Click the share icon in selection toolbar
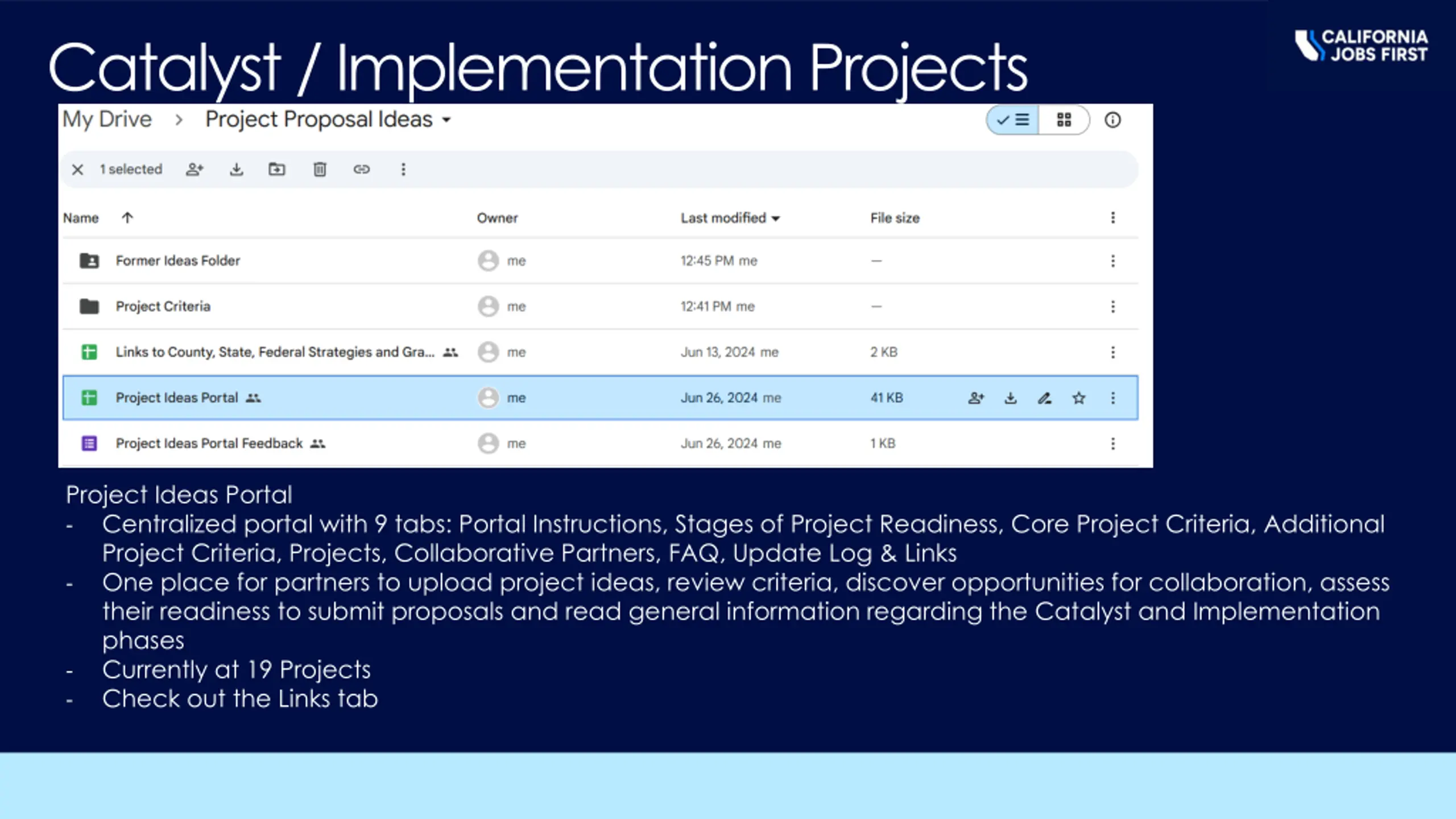 pos(195,169)
